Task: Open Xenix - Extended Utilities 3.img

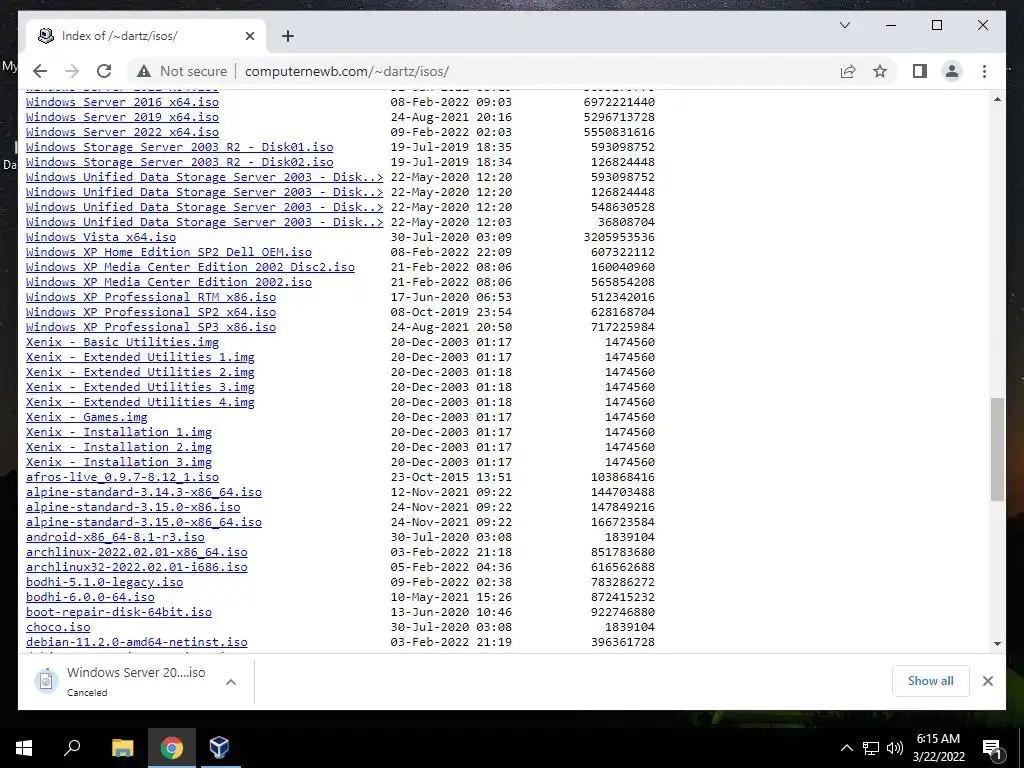Action: tap(140, 387)
